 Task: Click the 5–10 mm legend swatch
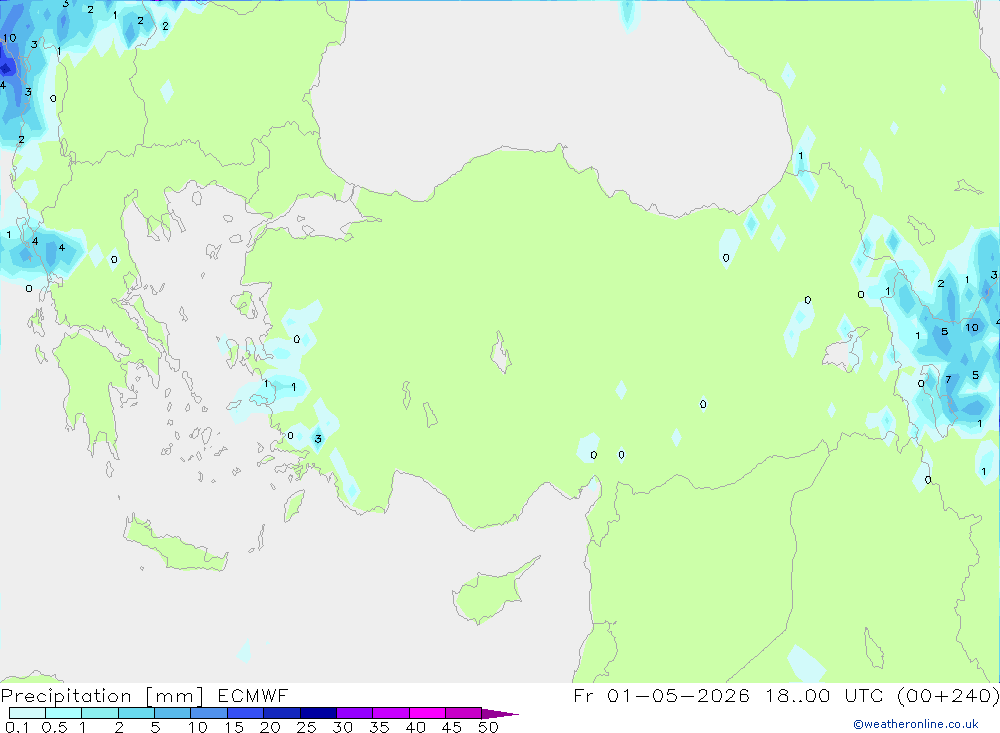pos(173,713)
